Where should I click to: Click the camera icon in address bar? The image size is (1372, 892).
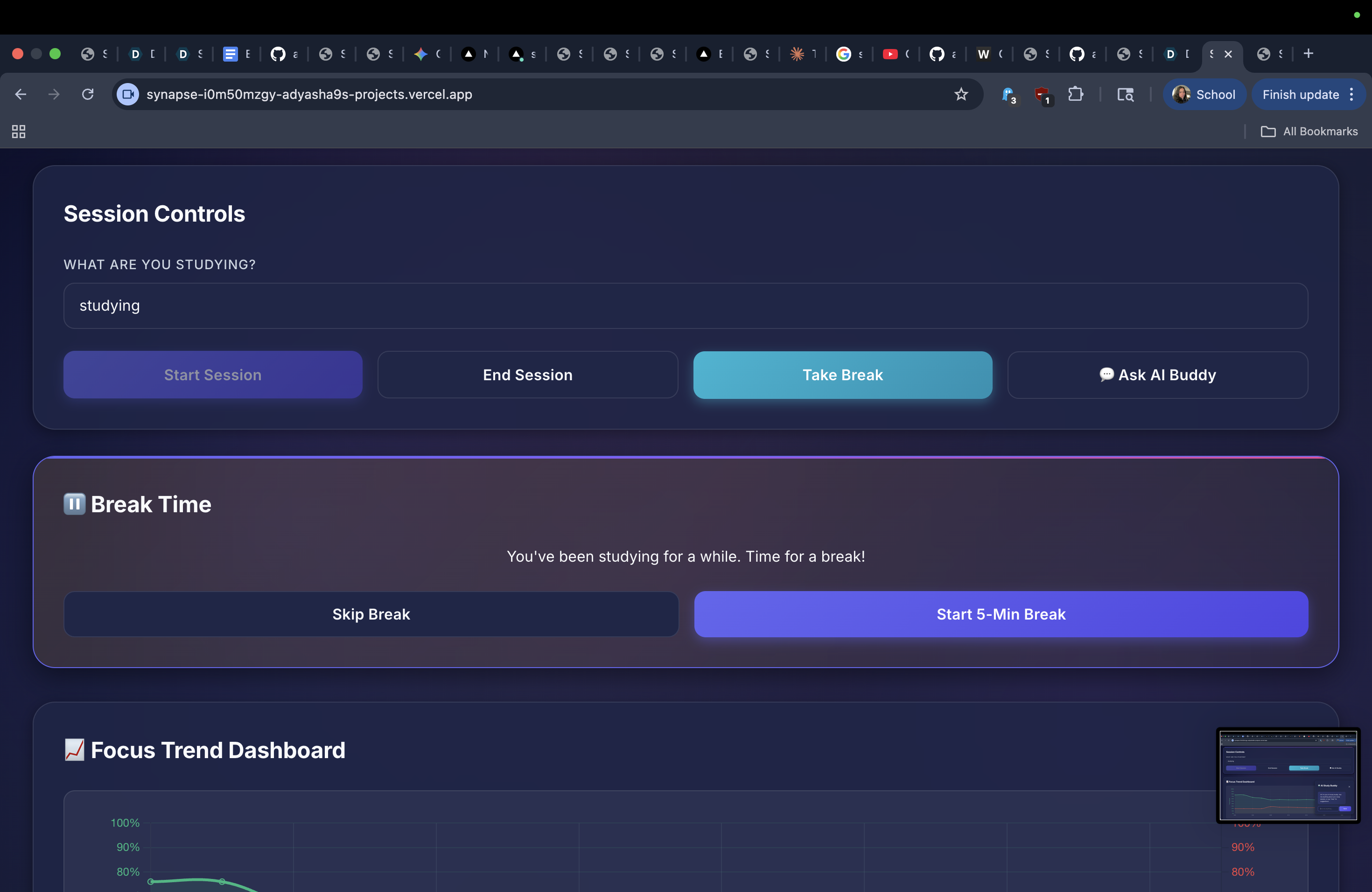pyautogui.click(x=127, y=94)
